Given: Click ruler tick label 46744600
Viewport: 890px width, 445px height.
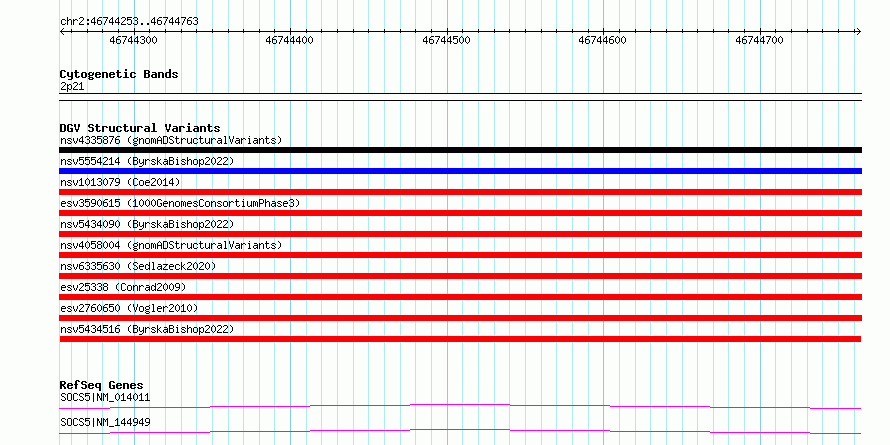Looking at the screenshot, I should tap(602, 40).
